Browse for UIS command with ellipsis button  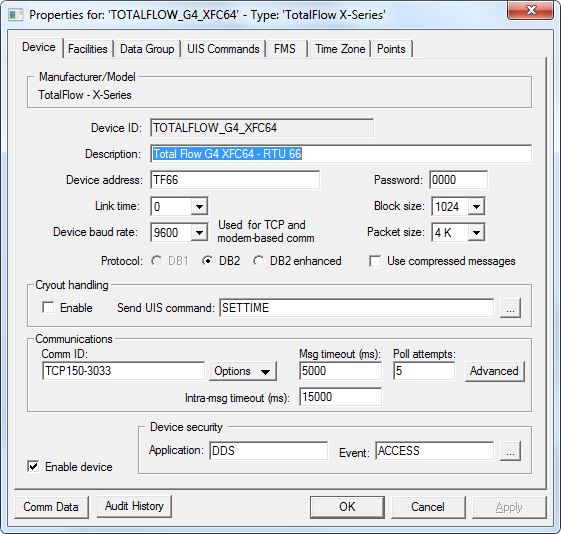[x=510, y=308]
